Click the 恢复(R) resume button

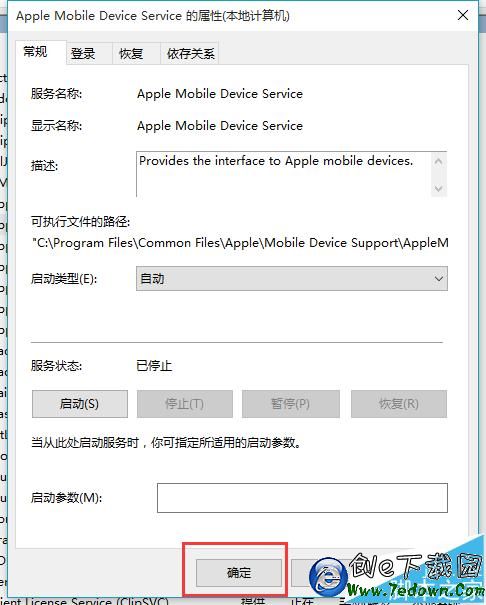[x=399, y=404]
